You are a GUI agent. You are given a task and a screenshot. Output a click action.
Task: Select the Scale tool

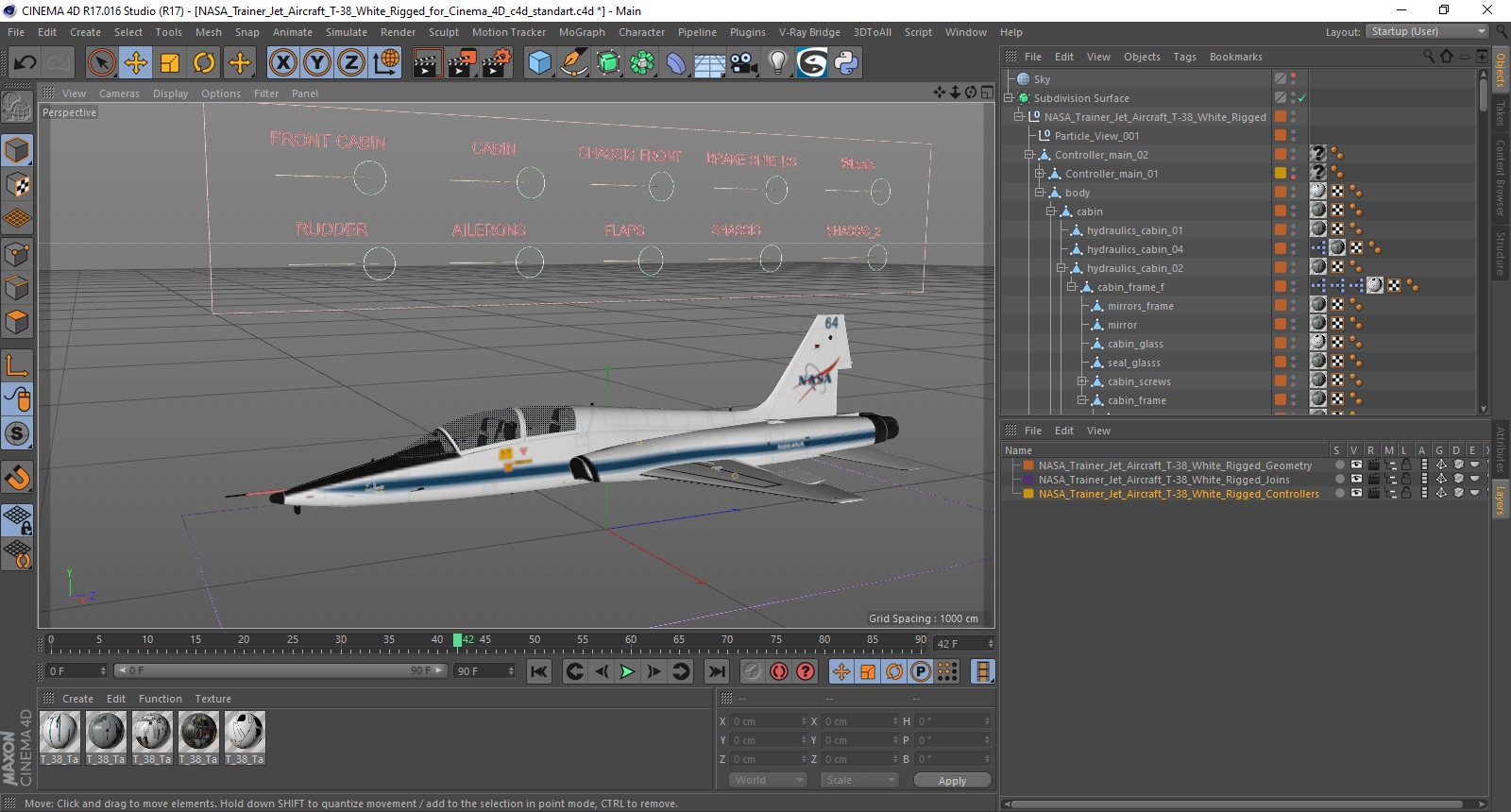pos(170,63)
